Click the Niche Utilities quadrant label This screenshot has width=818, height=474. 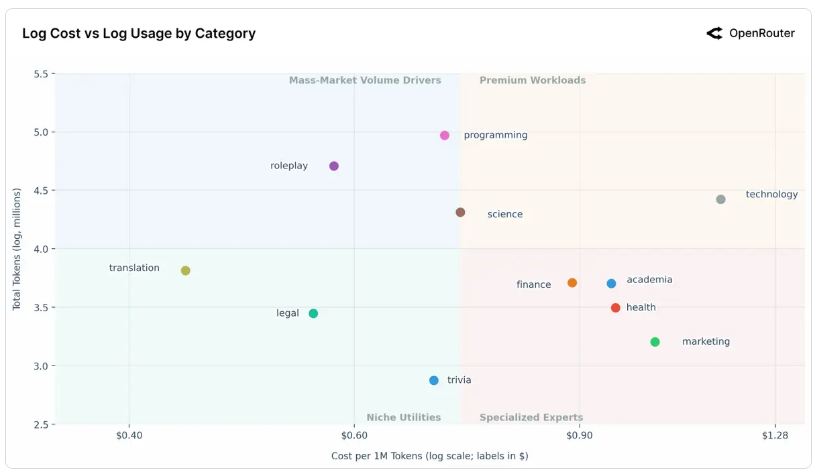404,417
